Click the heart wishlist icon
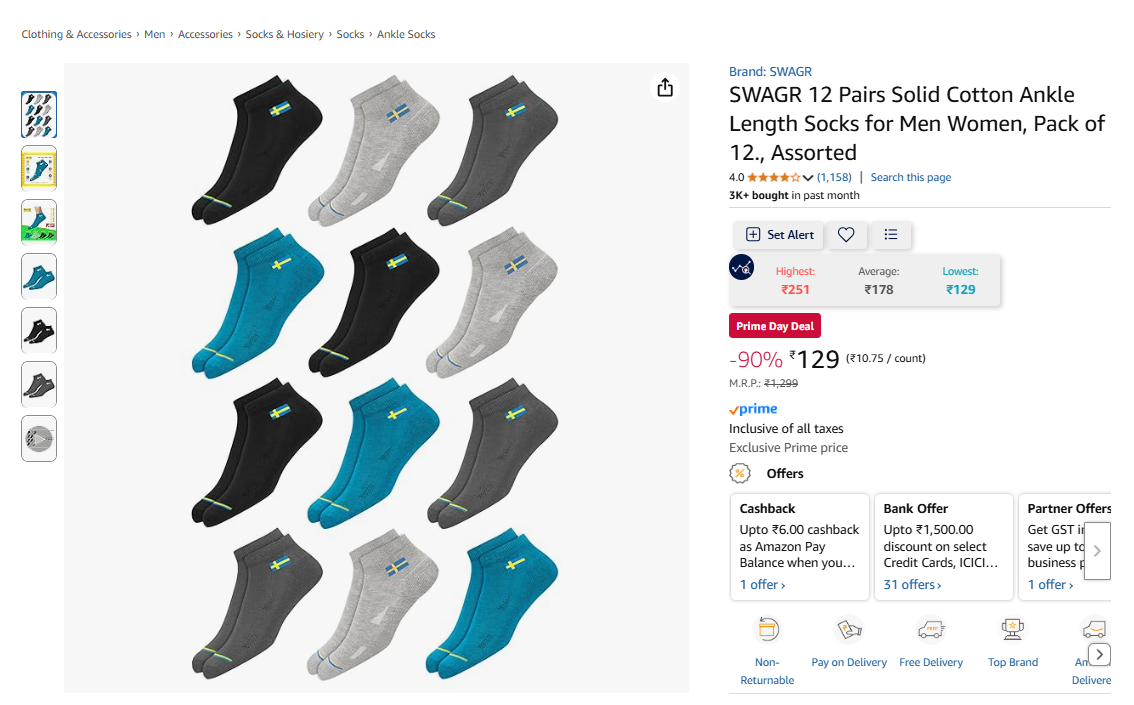The height and width of the screenshot is (705, 1134). click(x=846, y=235)
